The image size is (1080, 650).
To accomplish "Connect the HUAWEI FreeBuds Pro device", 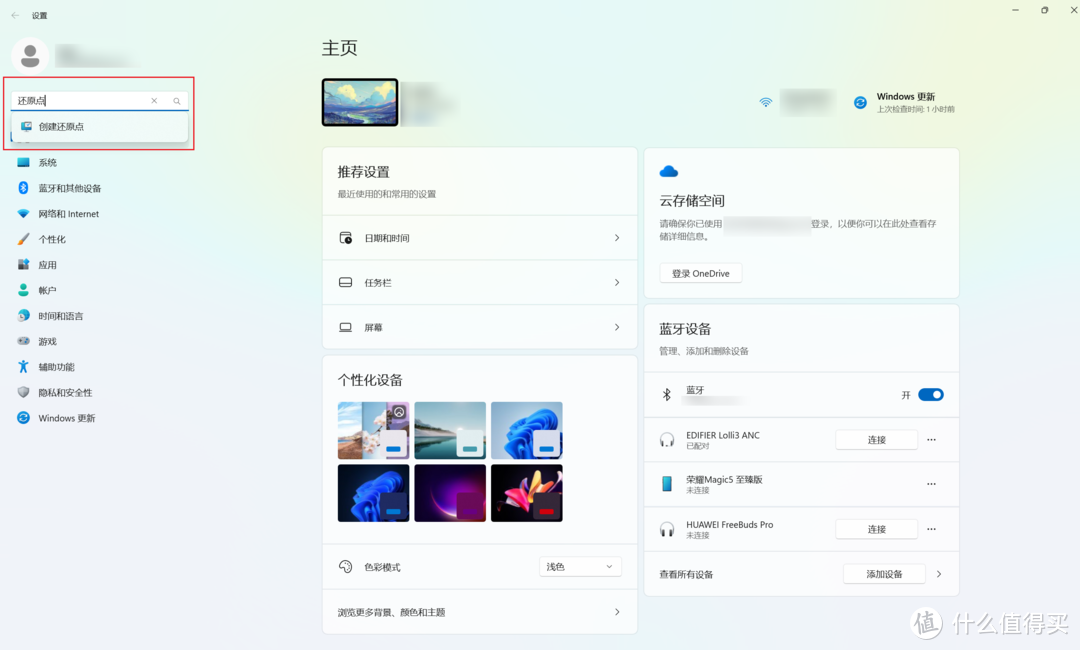I will pos(876,529).
